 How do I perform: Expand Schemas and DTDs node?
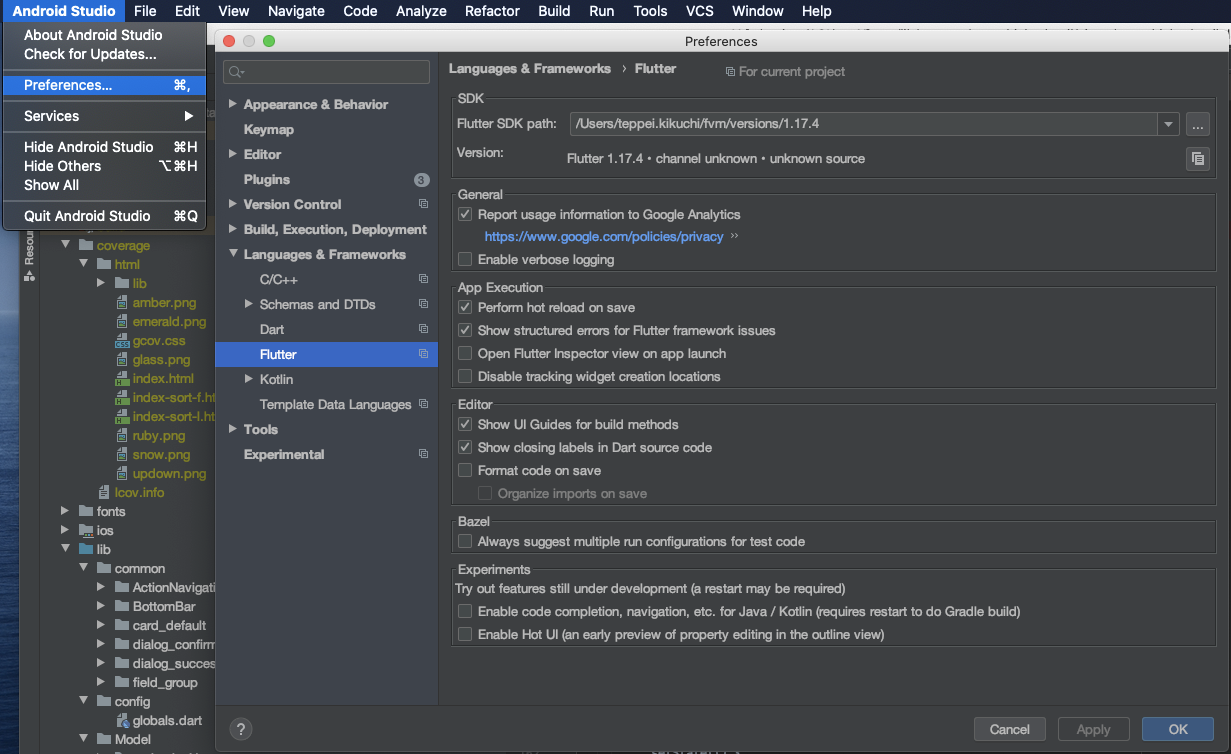[x=249, y=304]
